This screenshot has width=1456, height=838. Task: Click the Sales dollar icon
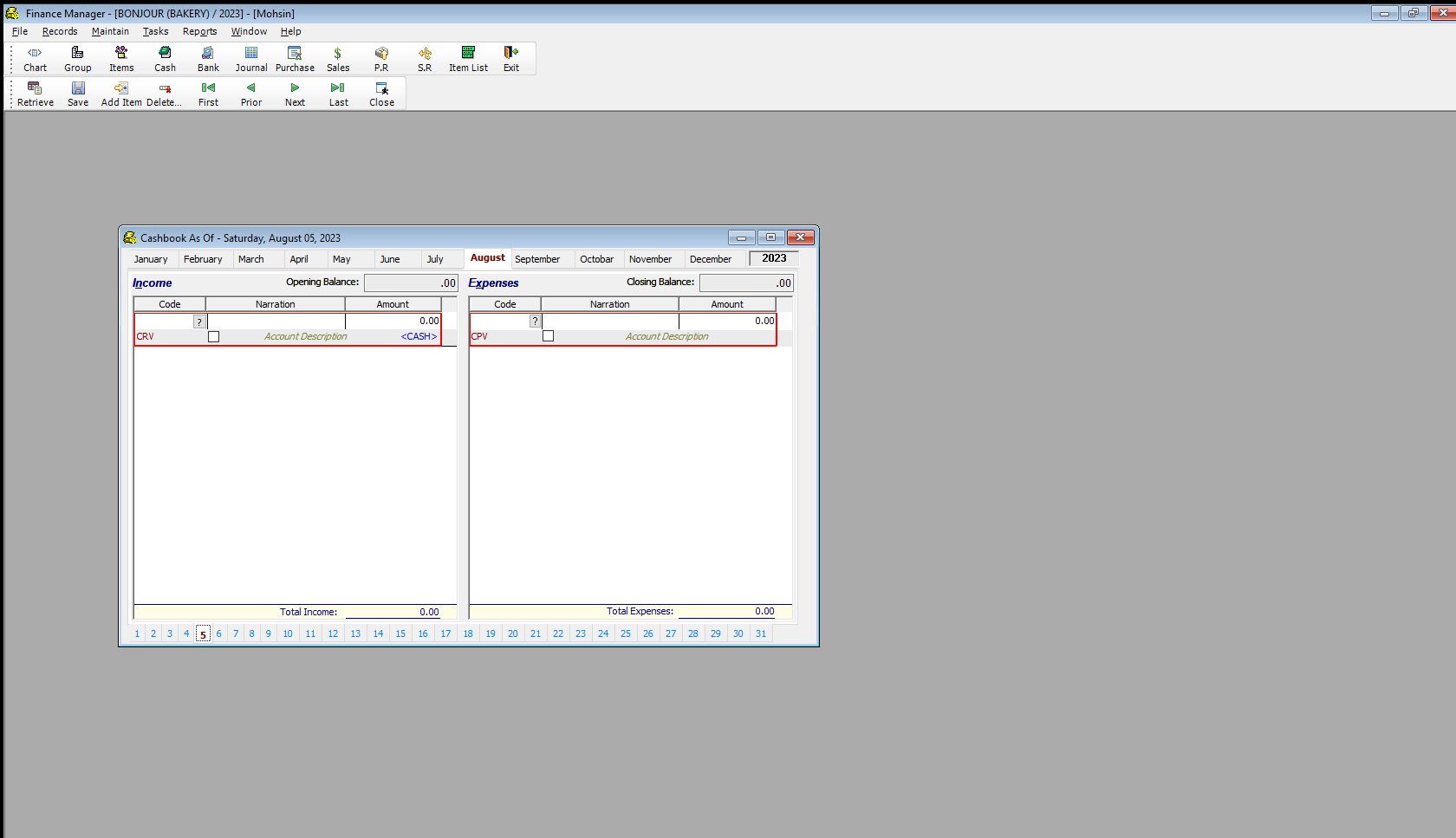(338, 58)
